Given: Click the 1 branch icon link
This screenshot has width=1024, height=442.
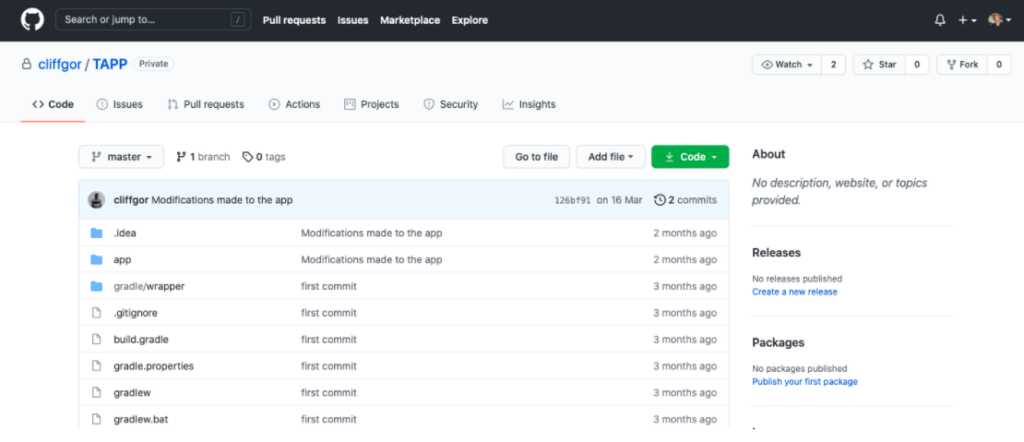Looking at the screenshot, I should point(182,157).
